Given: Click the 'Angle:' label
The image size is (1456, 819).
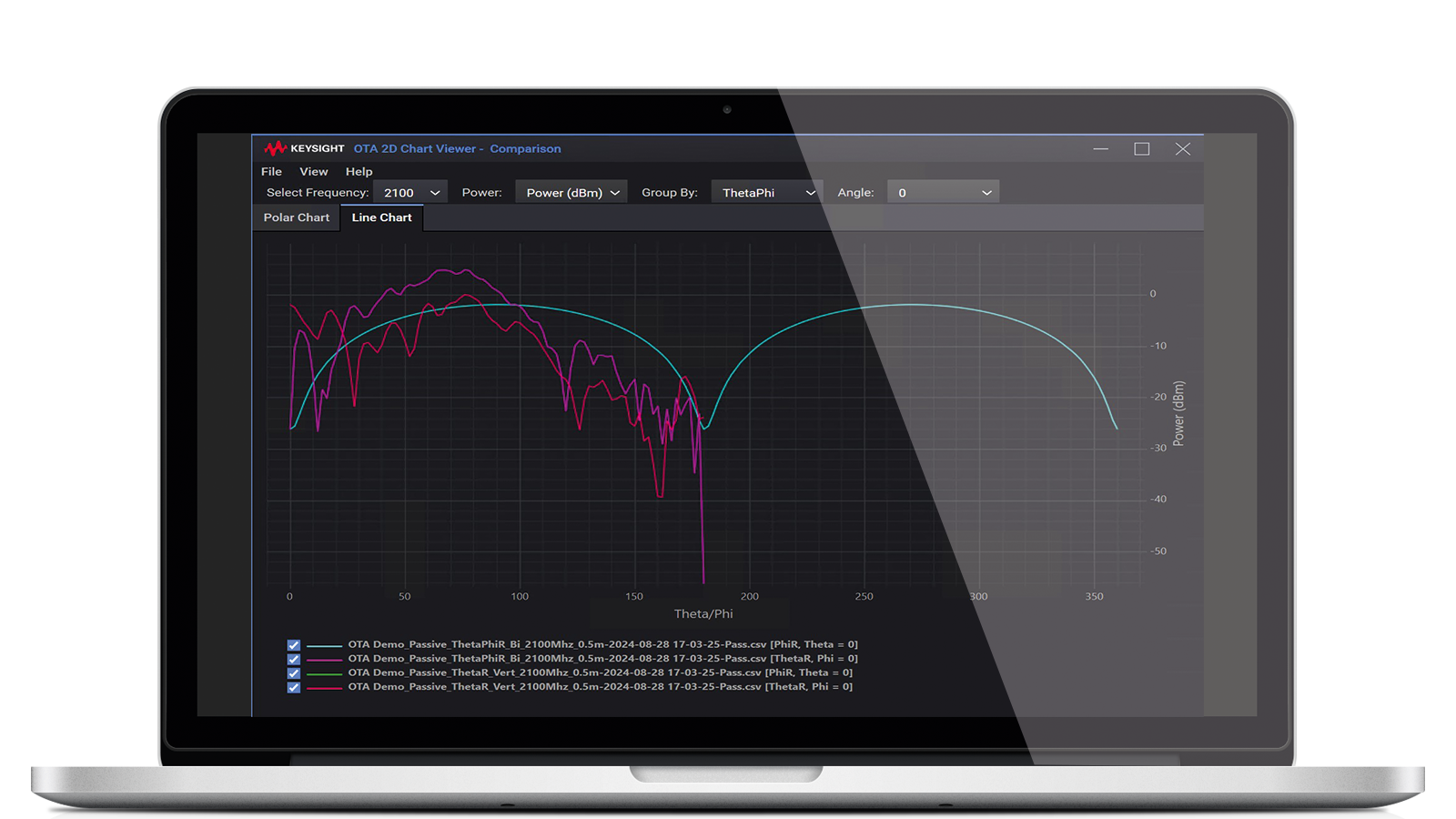Looking at the screenshot, I should pyautogui.click(x=855, y=192).
